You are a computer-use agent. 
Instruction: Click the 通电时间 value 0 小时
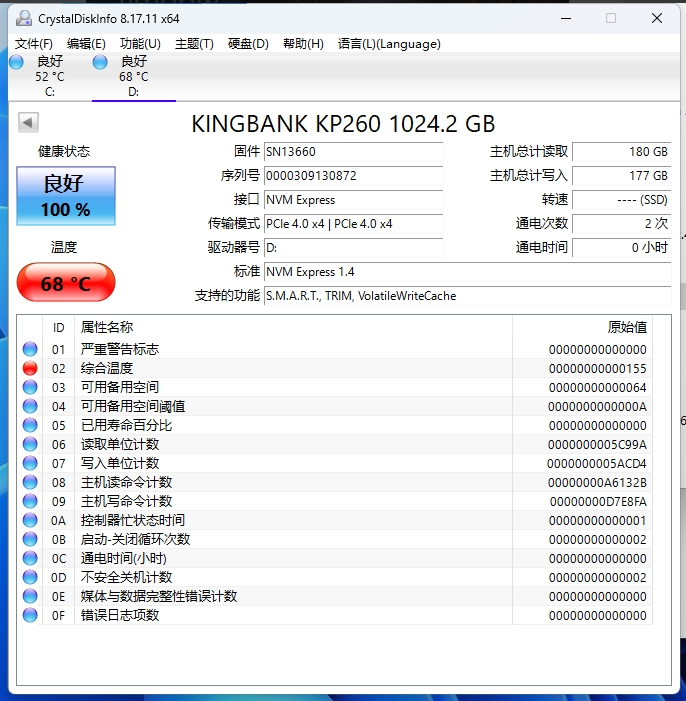coord(622,248)
